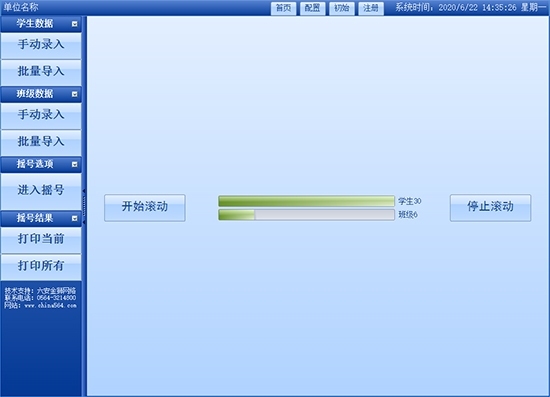
Task: Collapse the 学生数据 section arrow
Action: pos(74,24)
